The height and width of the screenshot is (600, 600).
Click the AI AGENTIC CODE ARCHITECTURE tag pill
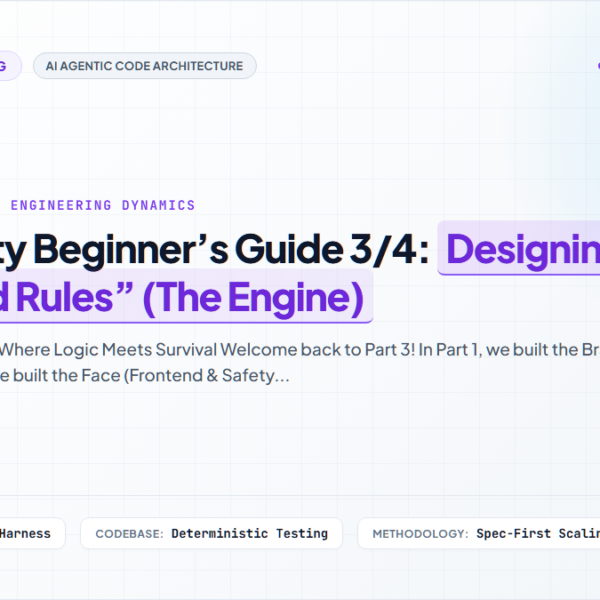145,66
